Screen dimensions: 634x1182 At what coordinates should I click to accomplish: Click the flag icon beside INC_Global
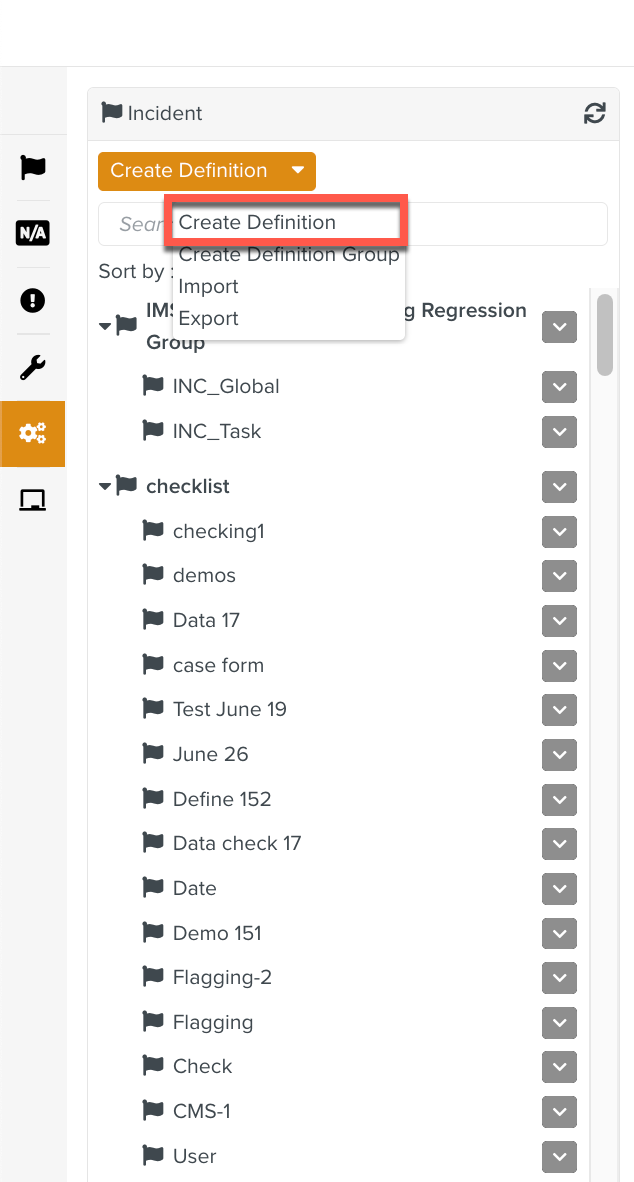point(153,386)
